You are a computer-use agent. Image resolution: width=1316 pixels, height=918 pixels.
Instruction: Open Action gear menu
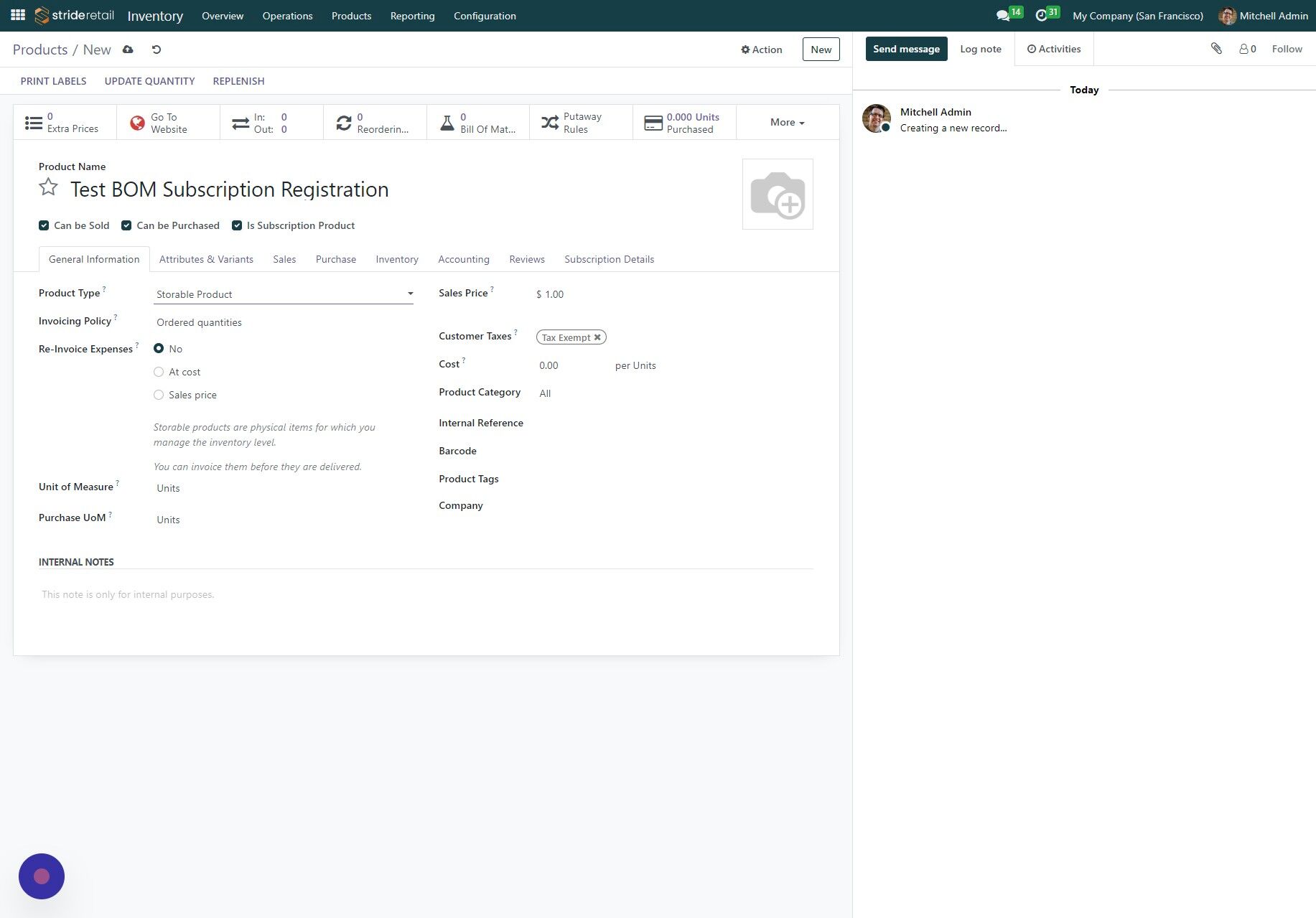[761, 50]
